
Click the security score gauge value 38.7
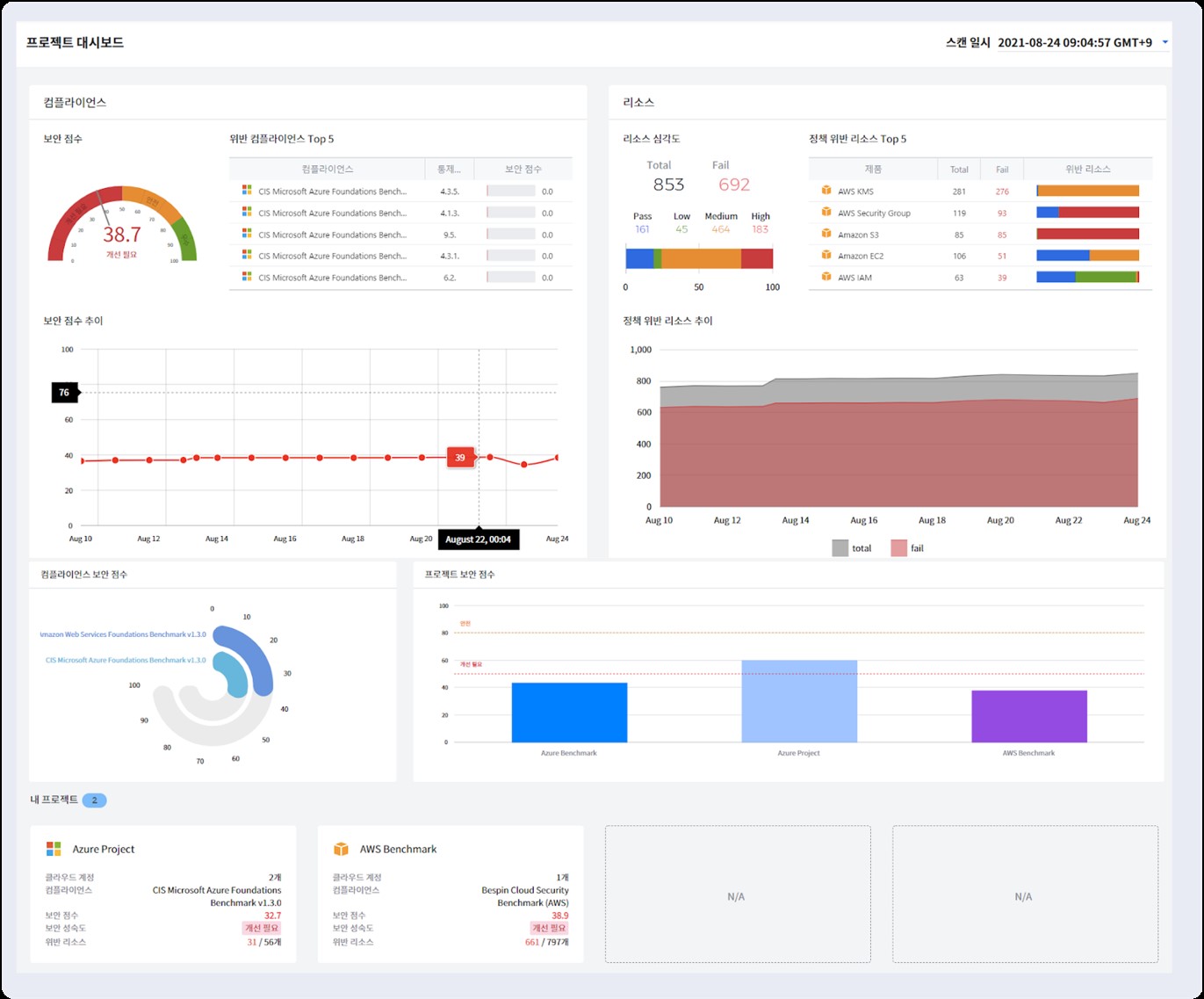122,235
